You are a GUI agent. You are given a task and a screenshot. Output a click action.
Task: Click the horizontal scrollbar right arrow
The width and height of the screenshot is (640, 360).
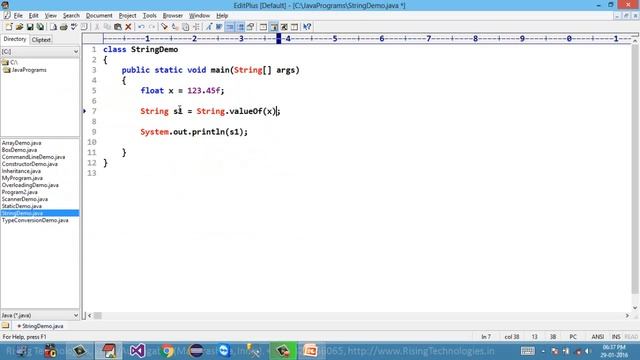click(x=627, y=315)
